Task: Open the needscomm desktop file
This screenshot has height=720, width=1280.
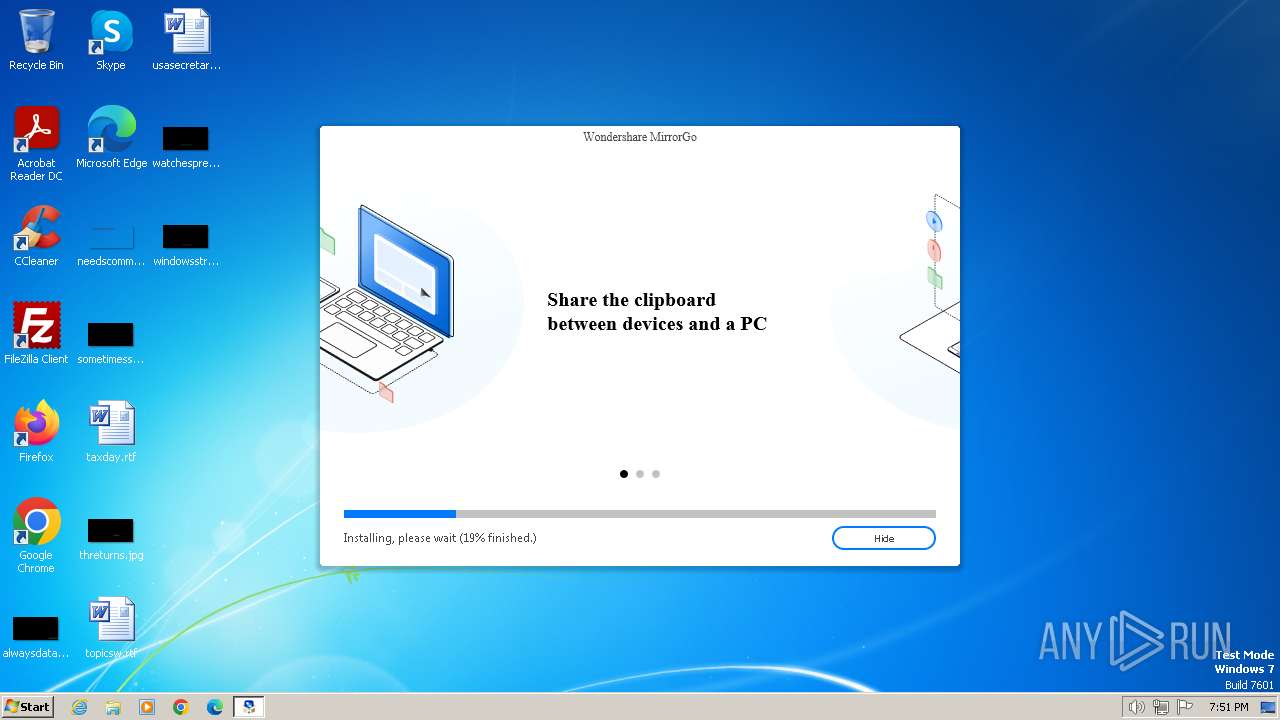Action: tap(111, 245)
